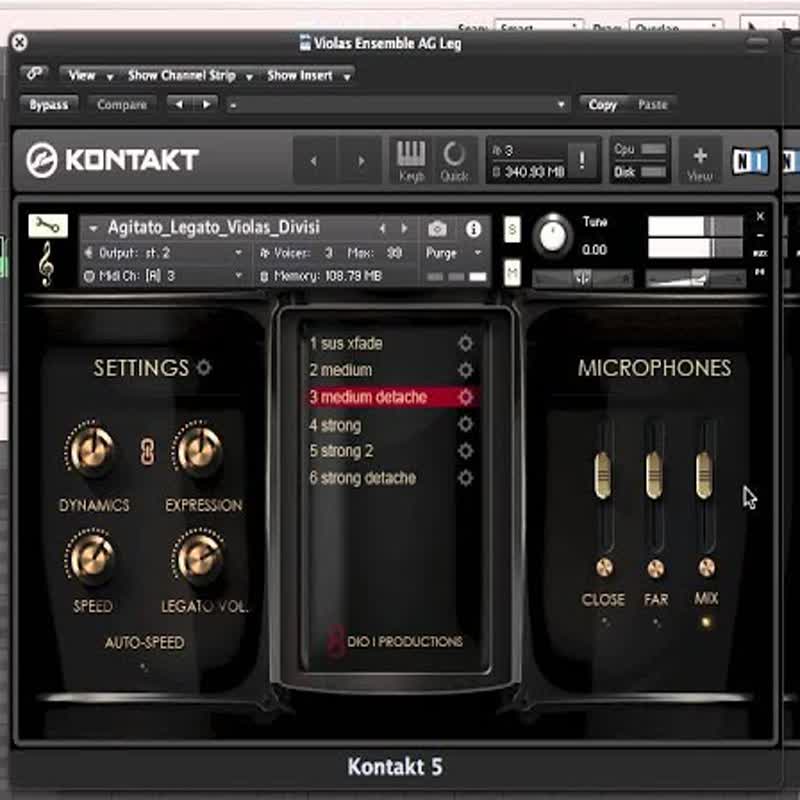Screen dimensions: 800x800
Task: Click the LEGATO VOL. knob
Action: point(199,557)
